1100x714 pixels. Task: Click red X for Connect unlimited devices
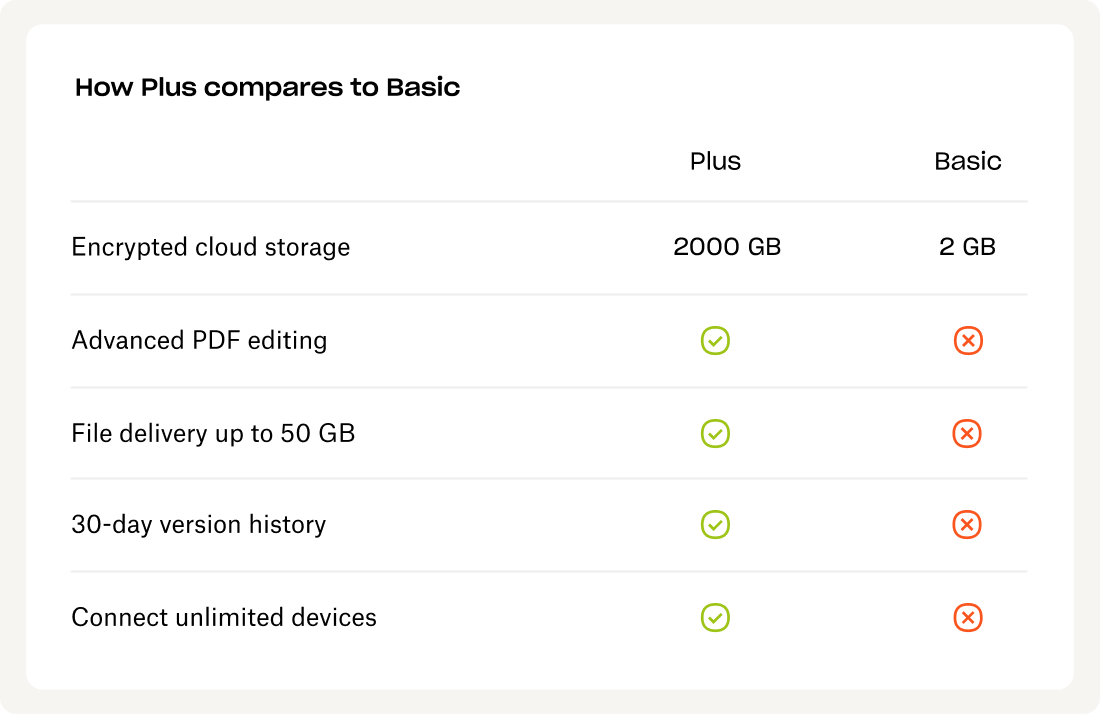point(967,617)
